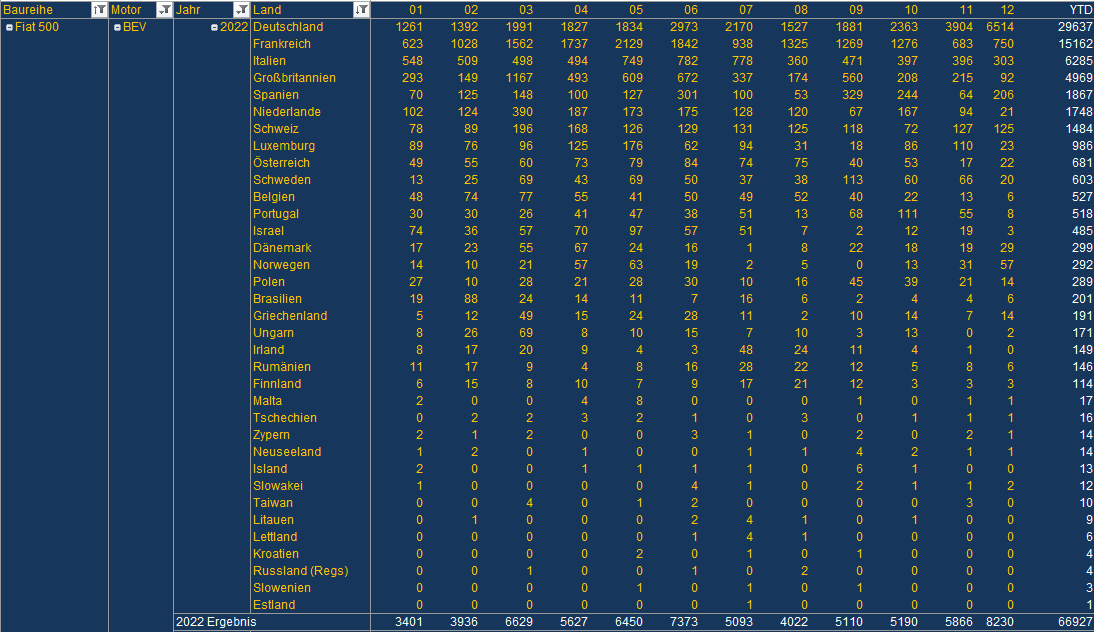Select the Russland (Regs) row label

pyautogui.click(x=300, y=571)
